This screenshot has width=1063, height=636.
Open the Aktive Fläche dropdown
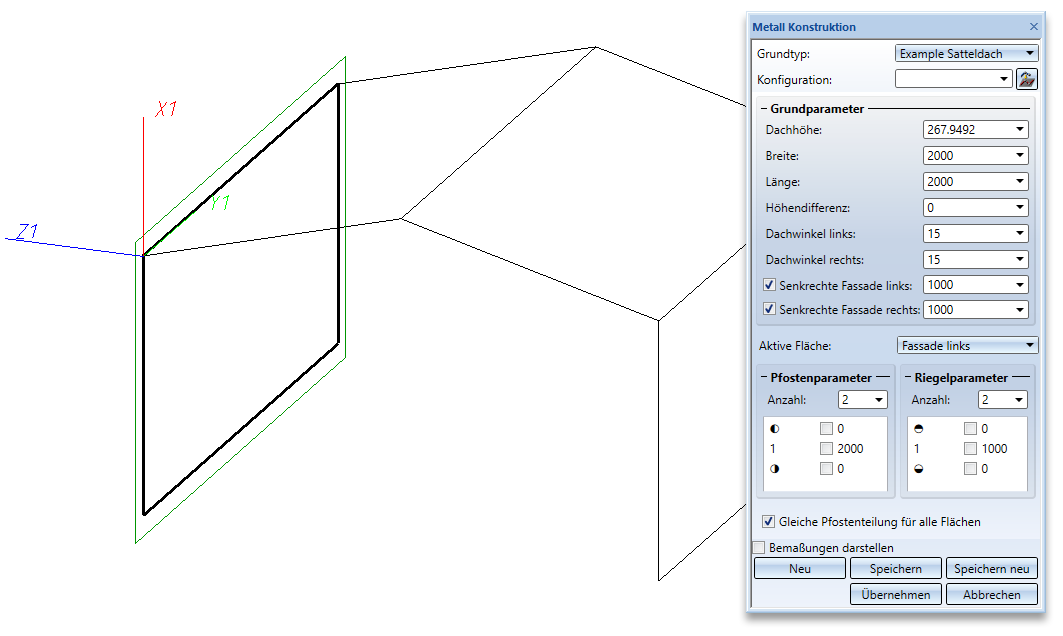pos(967,346)
